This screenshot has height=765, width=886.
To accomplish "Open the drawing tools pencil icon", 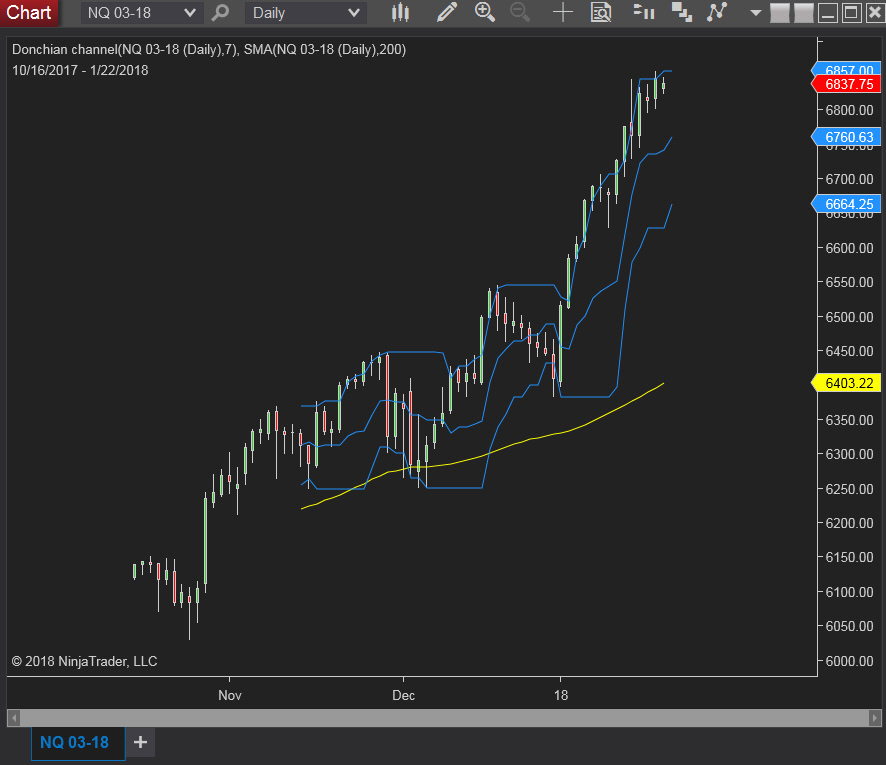I will [x=446, y=12].
